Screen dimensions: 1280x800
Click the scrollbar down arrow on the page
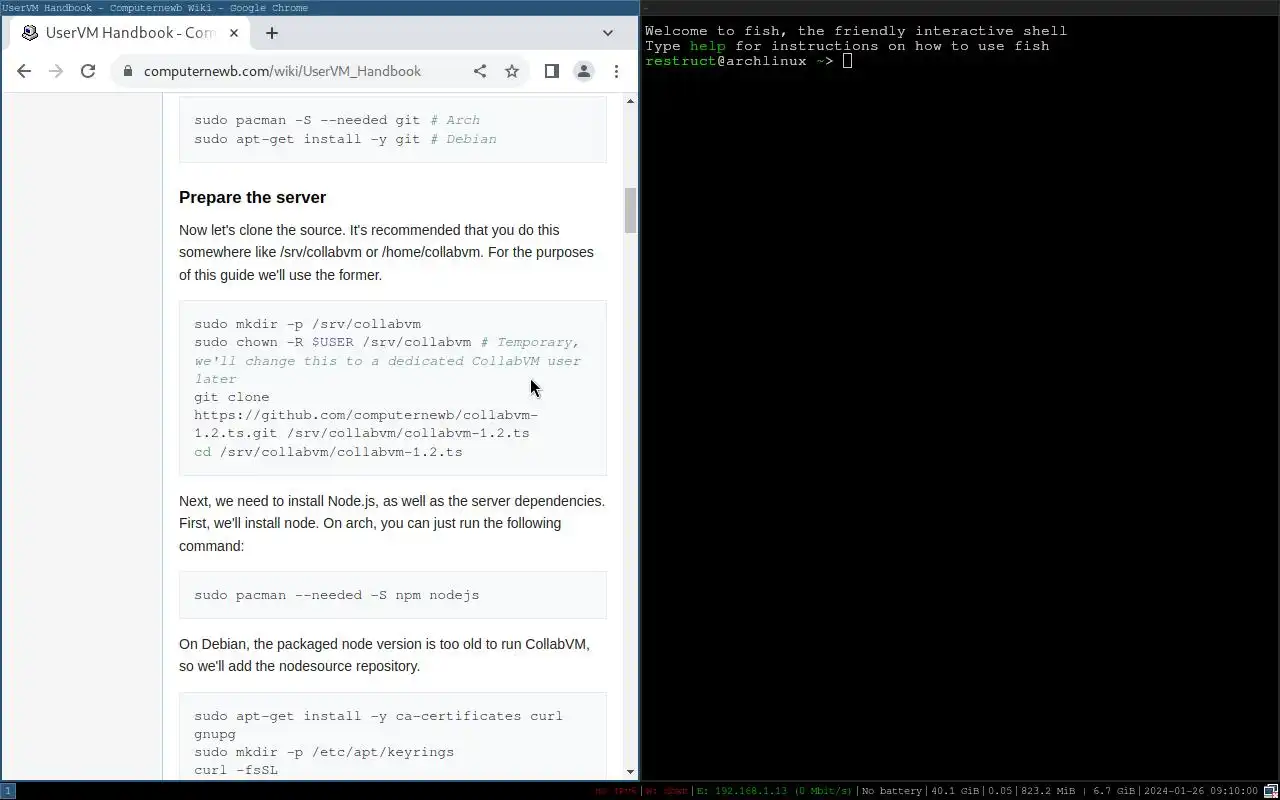[631, 771]
